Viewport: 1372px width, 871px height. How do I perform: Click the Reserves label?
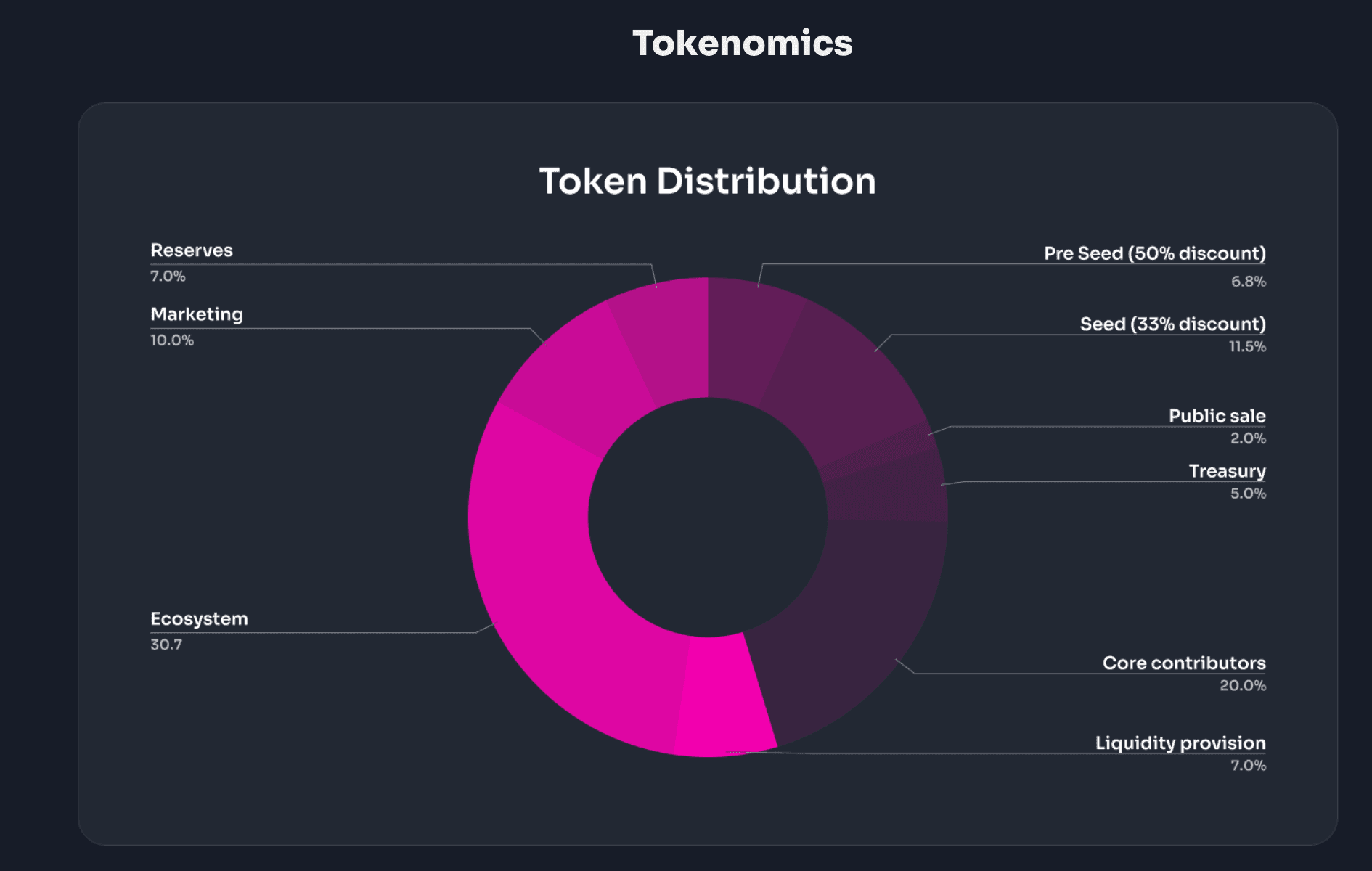192,250
